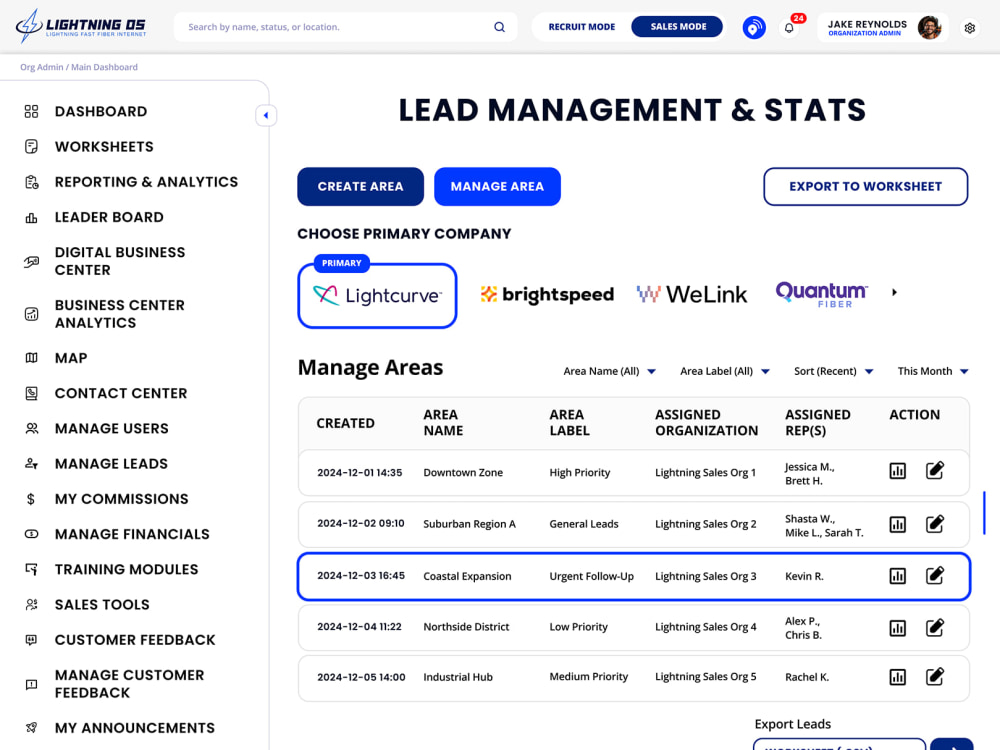Viewport: 1000px width, 750px height.
Task: Open This Month date range dropdown
Action: (x=932, y=371)
